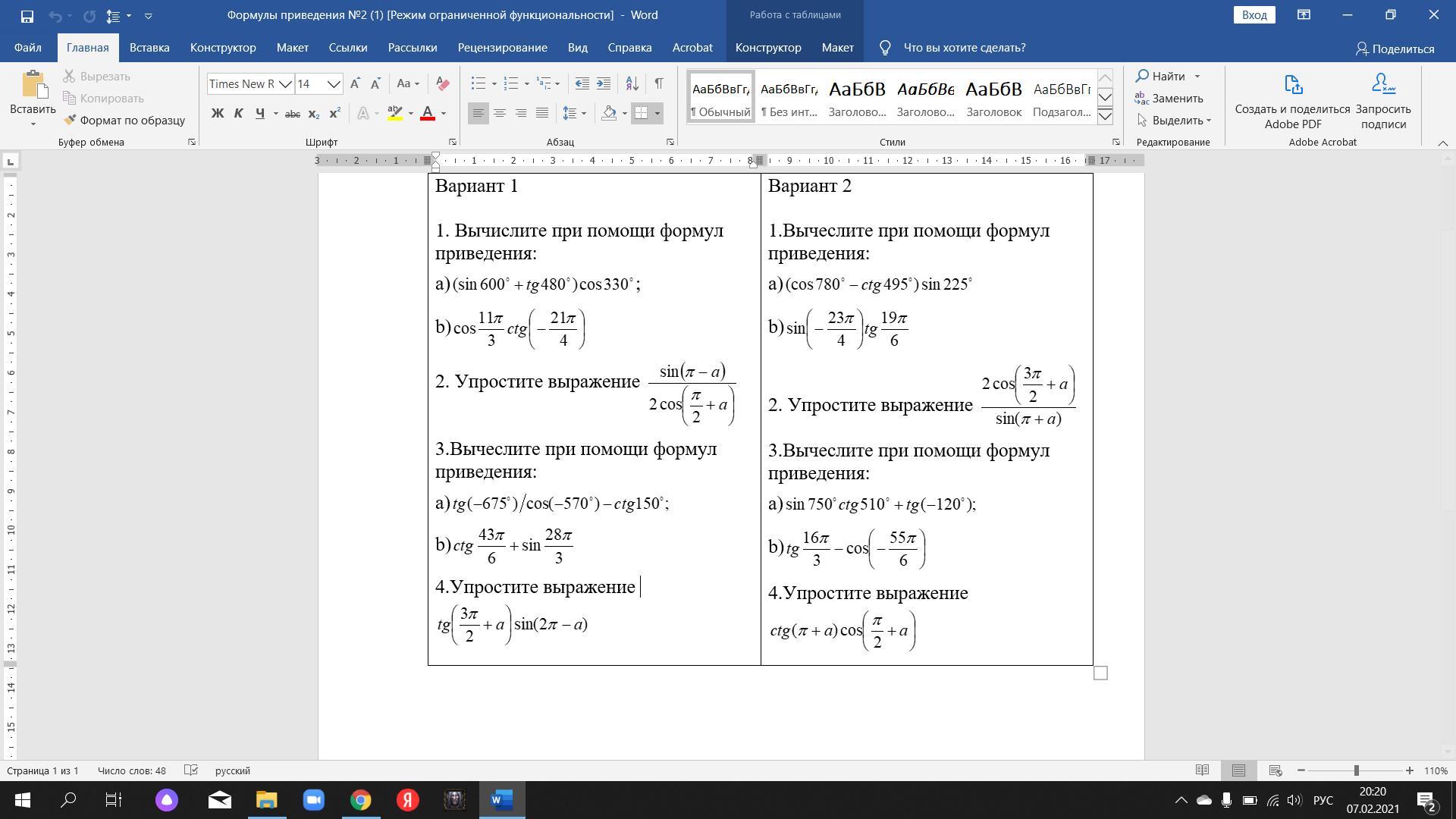1456x819 pixels.
Task: Open Yandex Browser from taskbar
Action: (x=407, y=800)
